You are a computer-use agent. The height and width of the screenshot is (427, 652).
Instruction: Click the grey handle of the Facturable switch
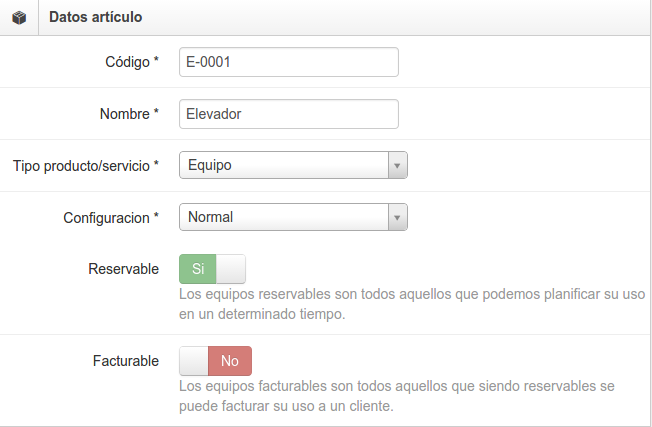coord(194,361)
